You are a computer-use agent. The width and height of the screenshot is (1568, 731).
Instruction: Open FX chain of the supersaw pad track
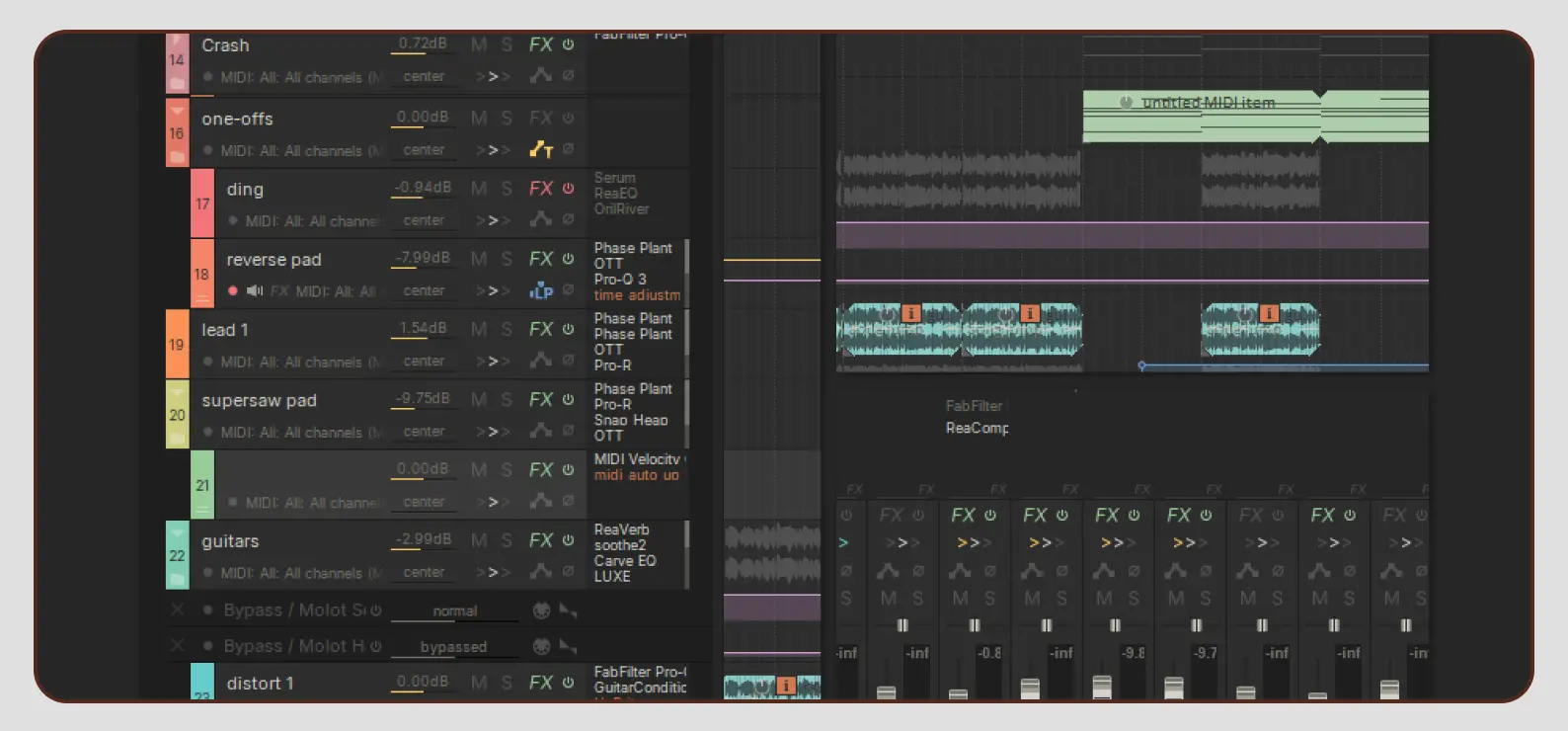(541, 399)
